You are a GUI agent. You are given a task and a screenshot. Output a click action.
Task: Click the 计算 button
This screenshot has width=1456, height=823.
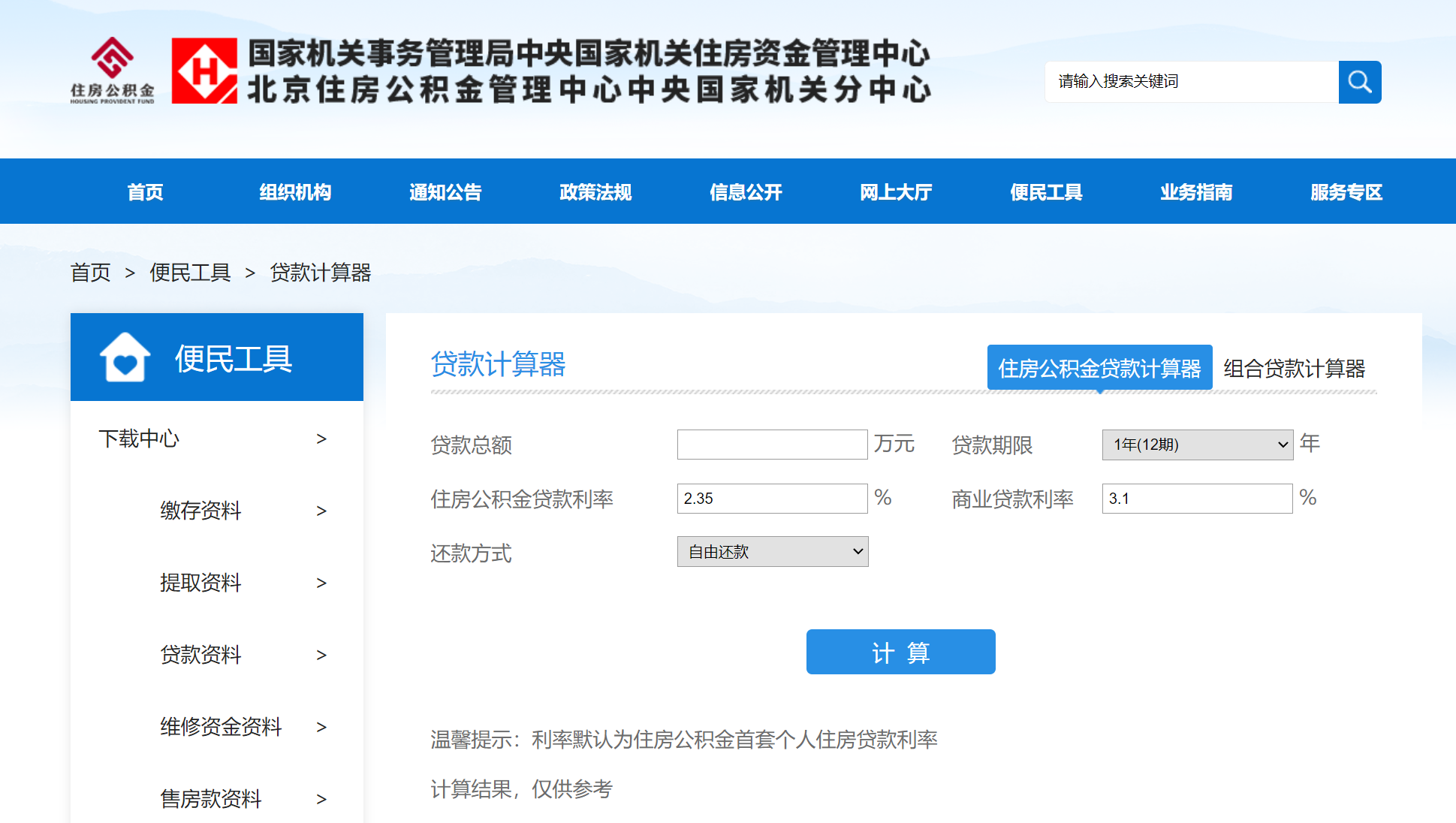[900, 652]
